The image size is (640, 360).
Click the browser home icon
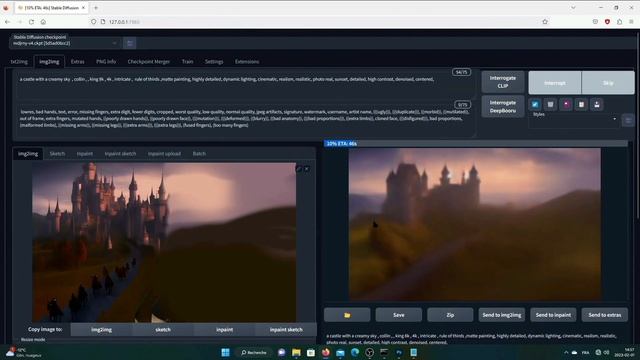43,22
